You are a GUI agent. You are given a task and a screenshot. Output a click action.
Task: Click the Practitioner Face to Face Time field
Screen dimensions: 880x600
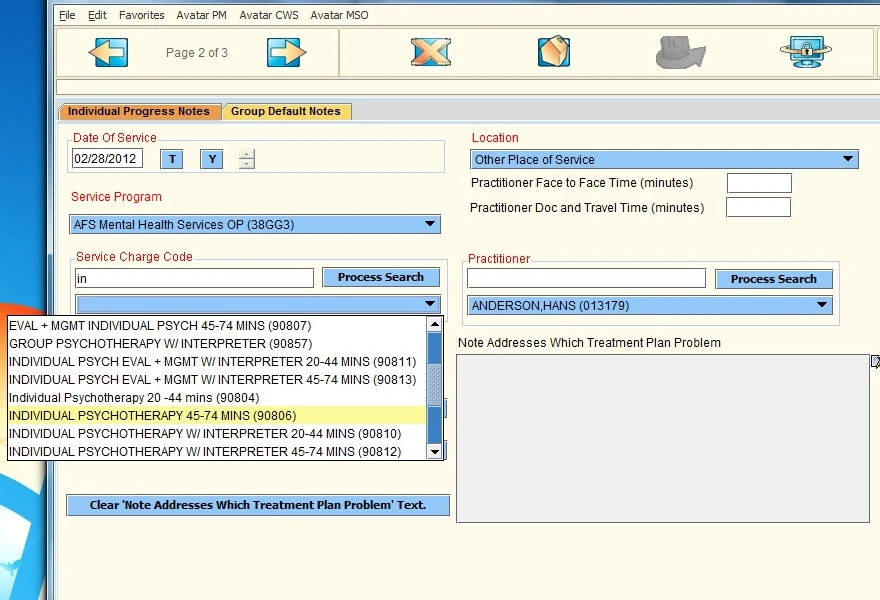point(758,183)
